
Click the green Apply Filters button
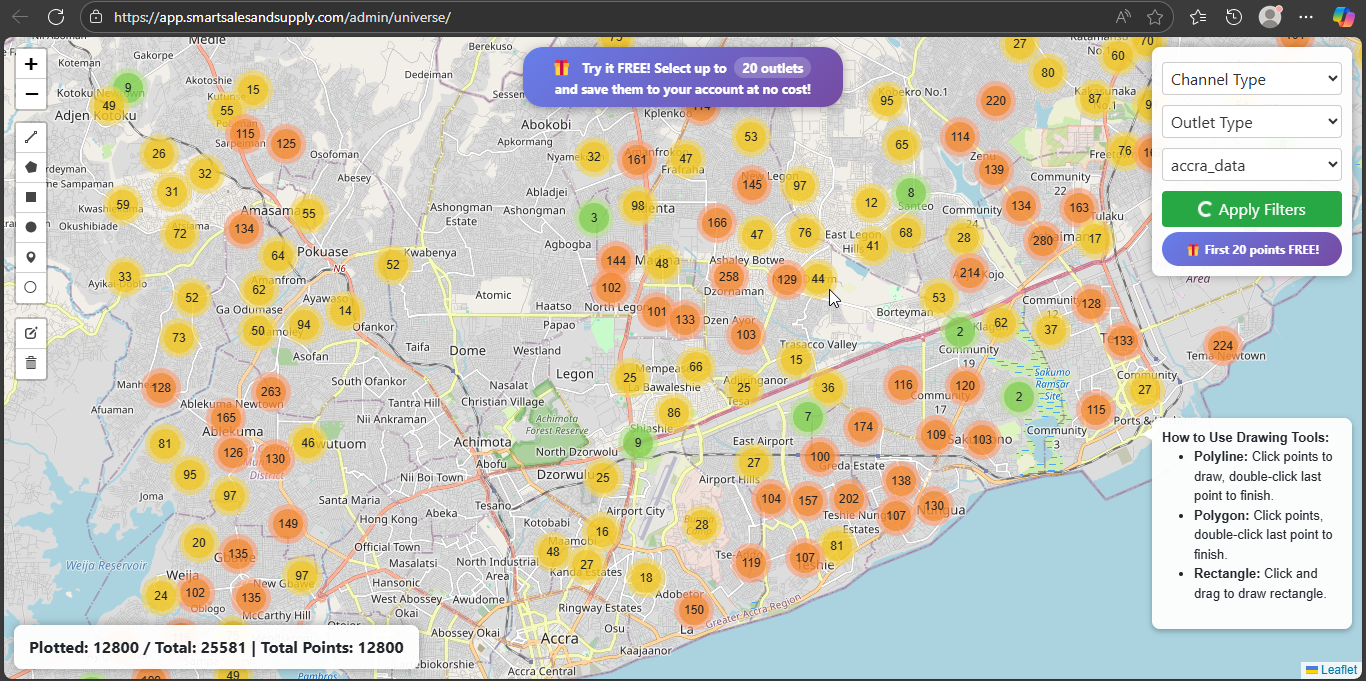click(x=1251, y=209)
